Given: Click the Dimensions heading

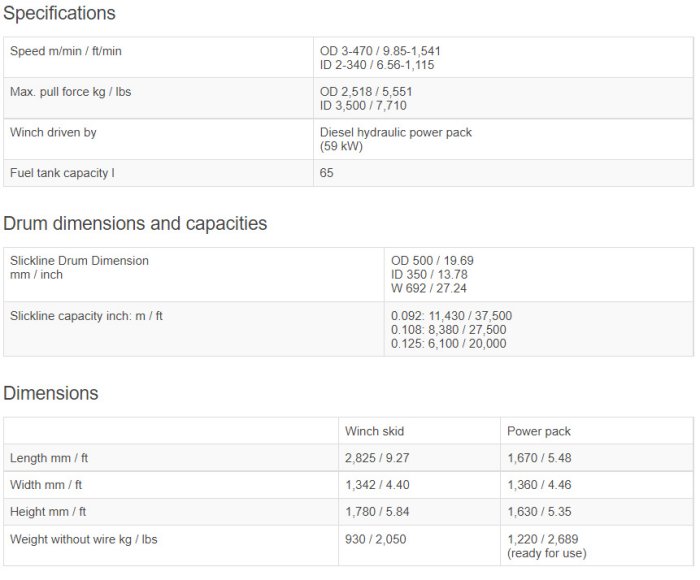Looking at the screenshot, I should click(51, 393).
